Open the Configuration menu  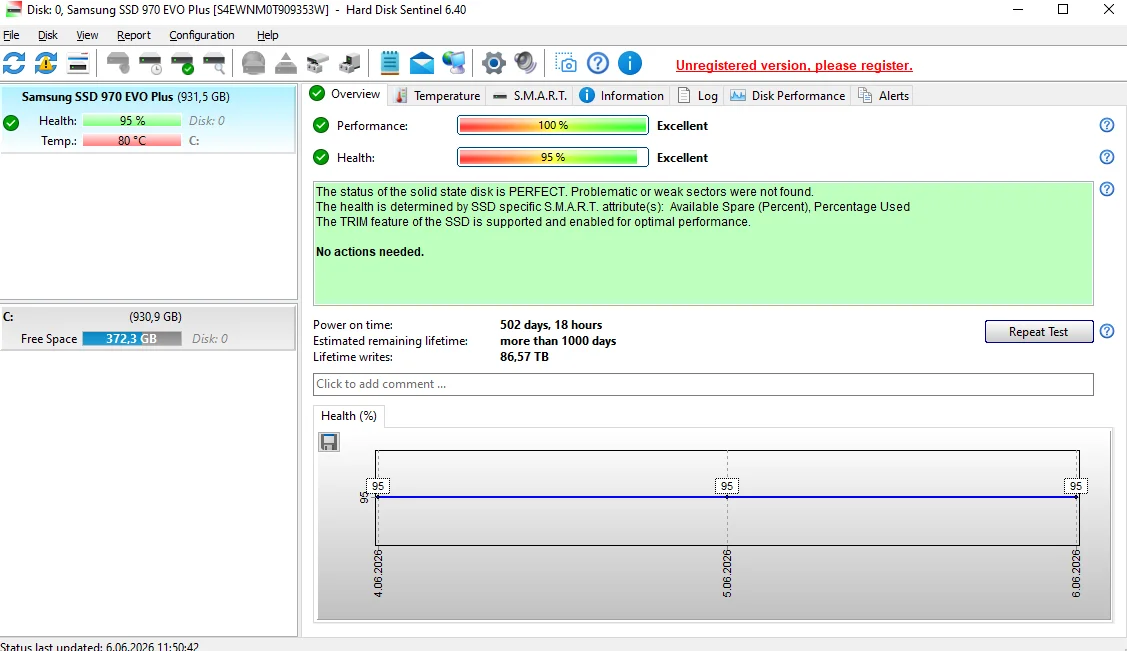(202, 35)
